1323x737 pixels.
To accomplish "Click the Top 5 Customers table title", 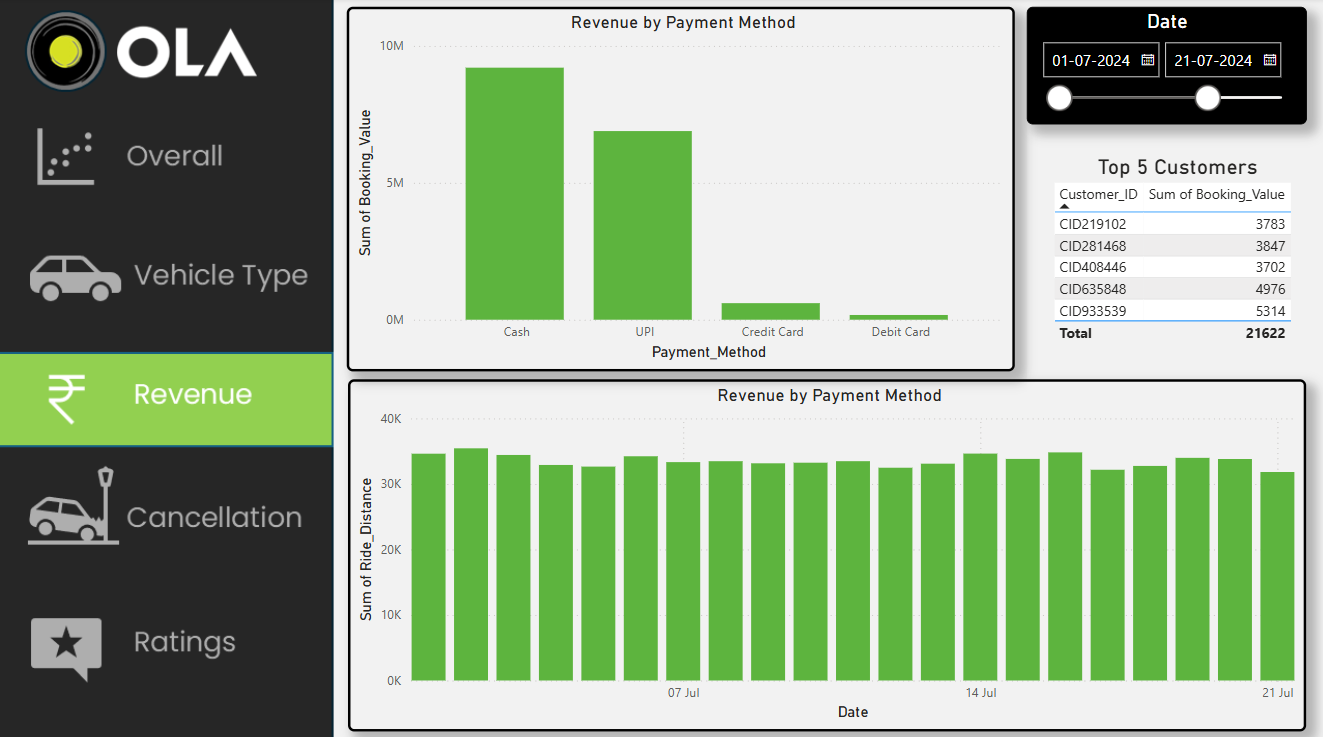I will point(1178,167).
